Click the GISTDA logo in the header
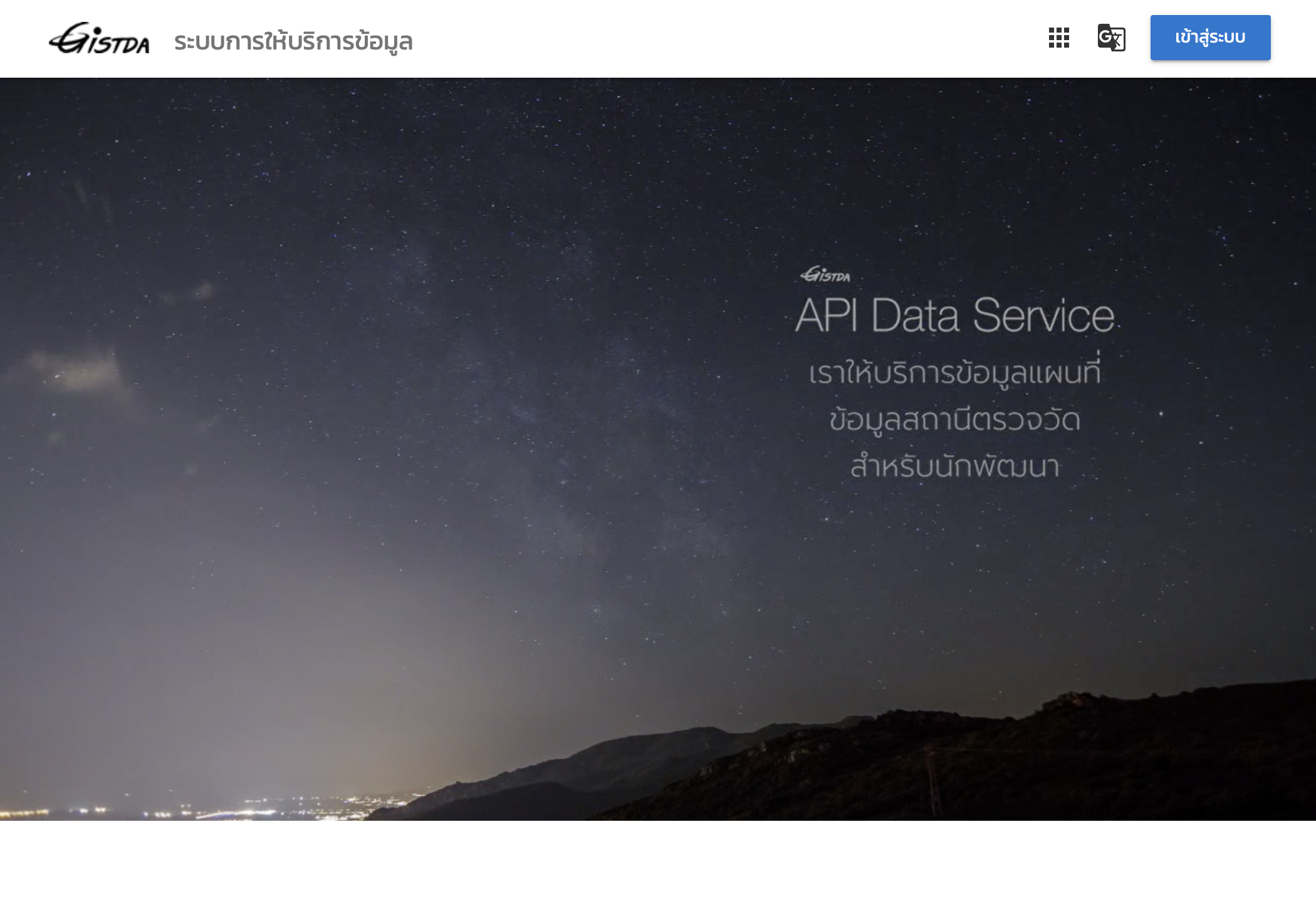The width and height of the screenshot is (1316, 911). pyautogui.click(x=99, y=38)
